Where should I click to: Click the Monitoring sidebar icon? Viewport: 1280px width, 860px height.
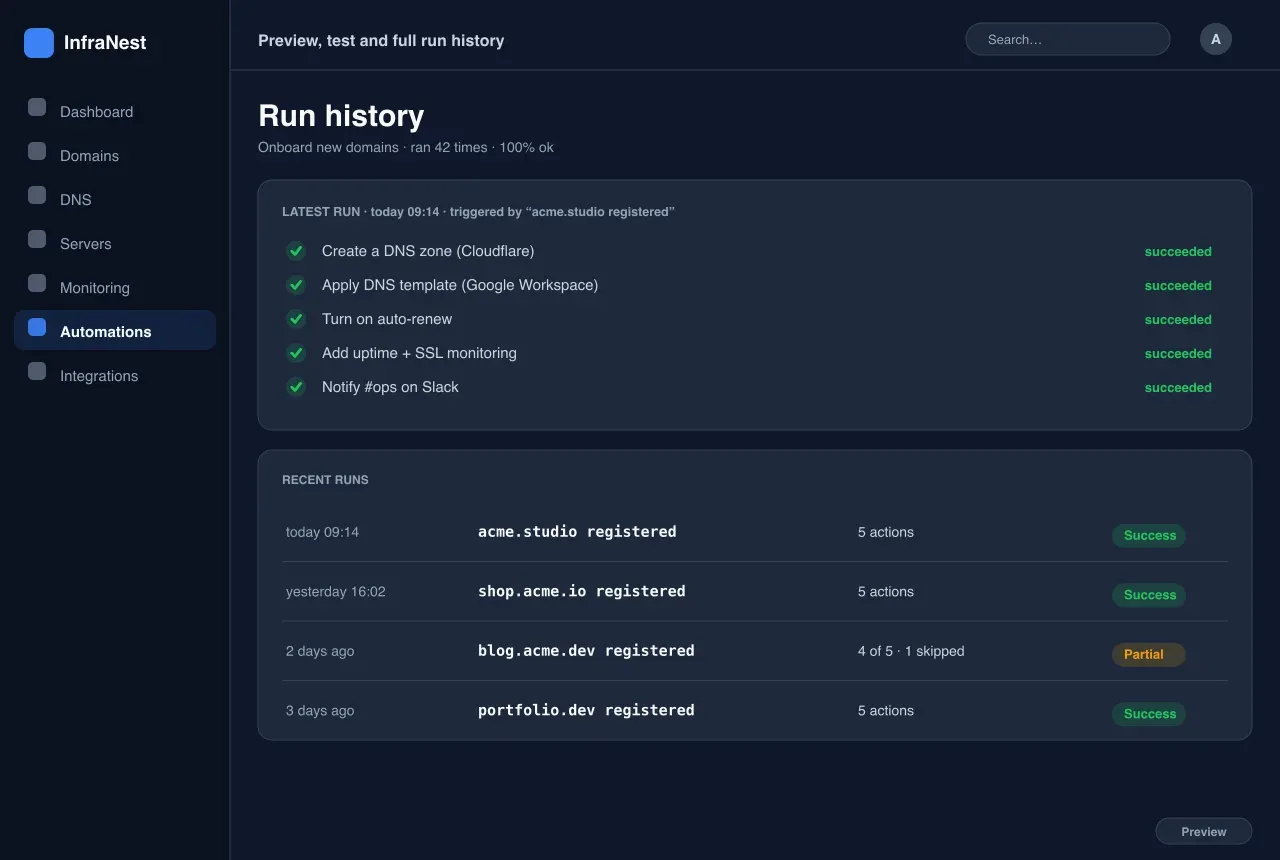coord(37,283)
